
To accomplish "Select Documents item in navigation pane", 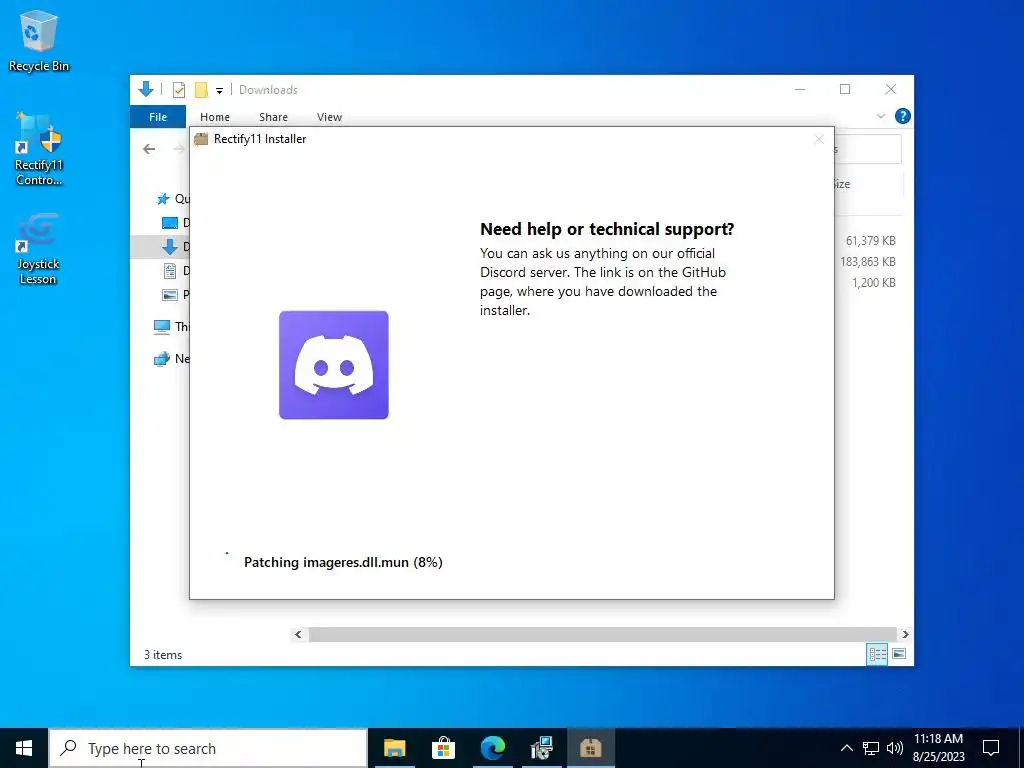I will 175,270.
